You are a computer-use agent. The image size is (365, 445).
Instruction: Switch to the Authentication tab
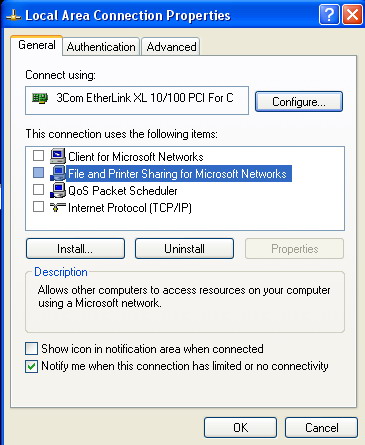pyautogui.click(x=101, y=47)
